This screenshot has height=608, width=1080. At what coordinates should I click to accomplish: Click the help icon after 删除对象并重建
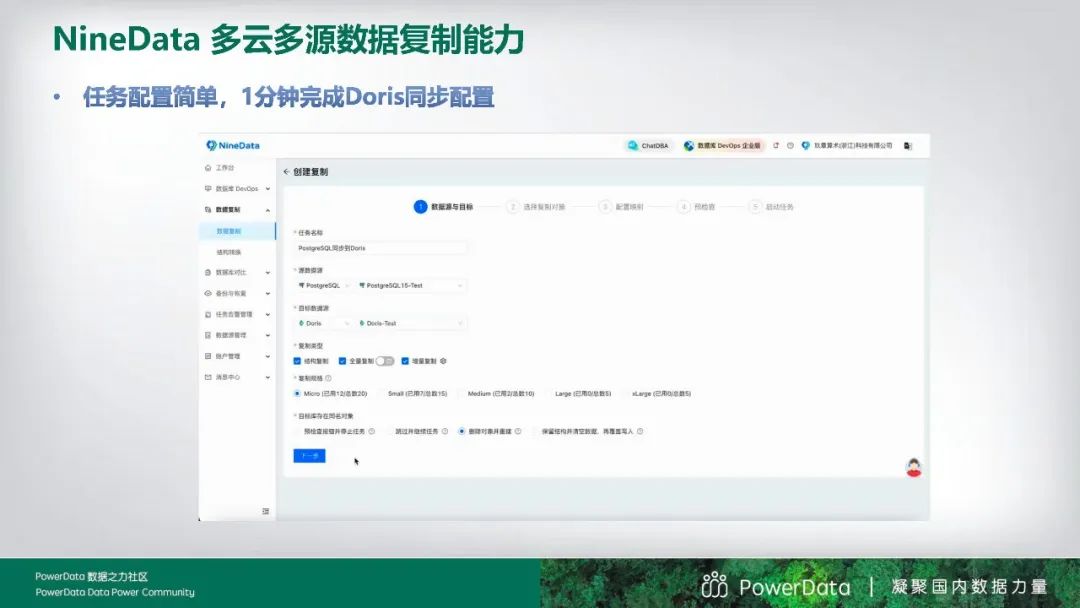pos(518,431)
